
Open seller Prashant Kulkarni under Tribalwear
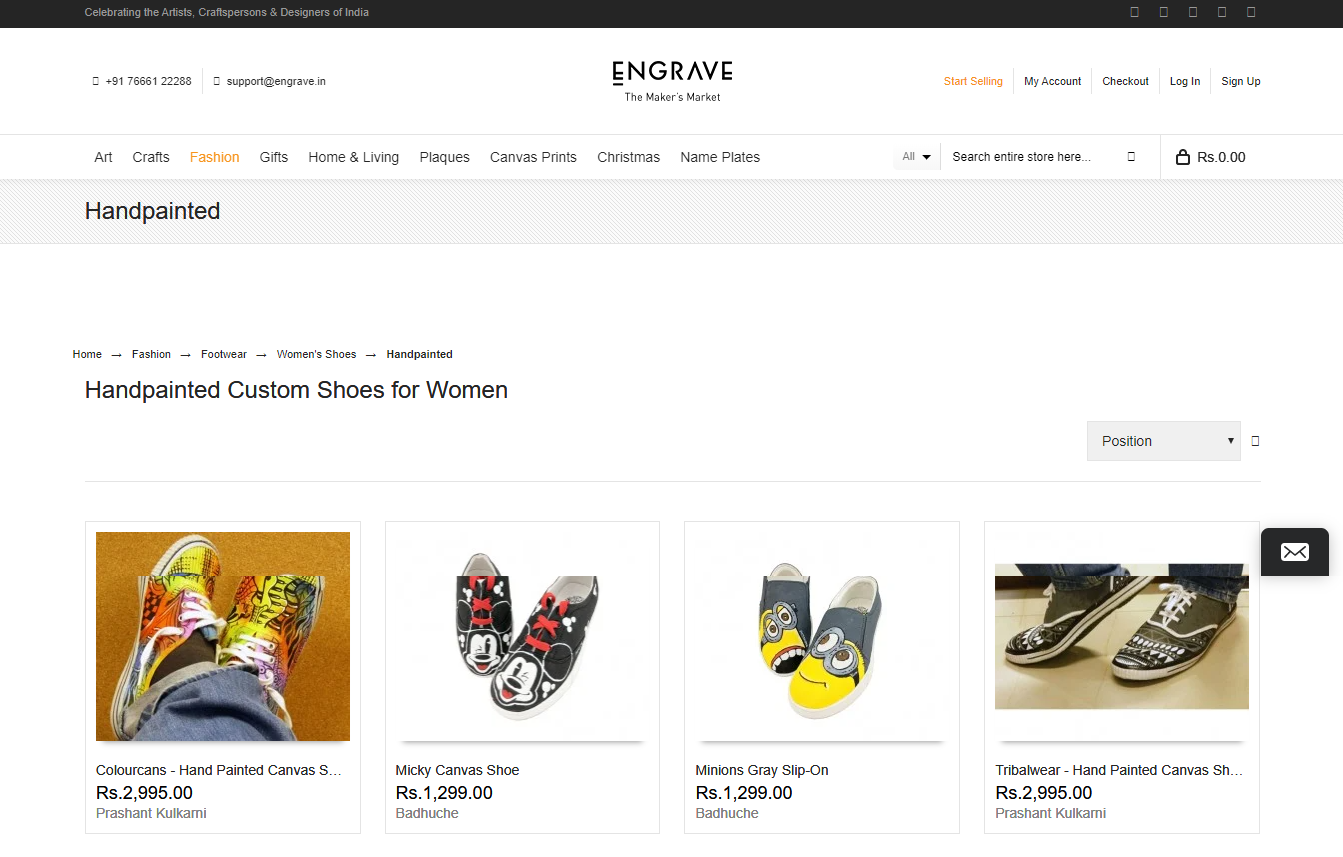1051,814
